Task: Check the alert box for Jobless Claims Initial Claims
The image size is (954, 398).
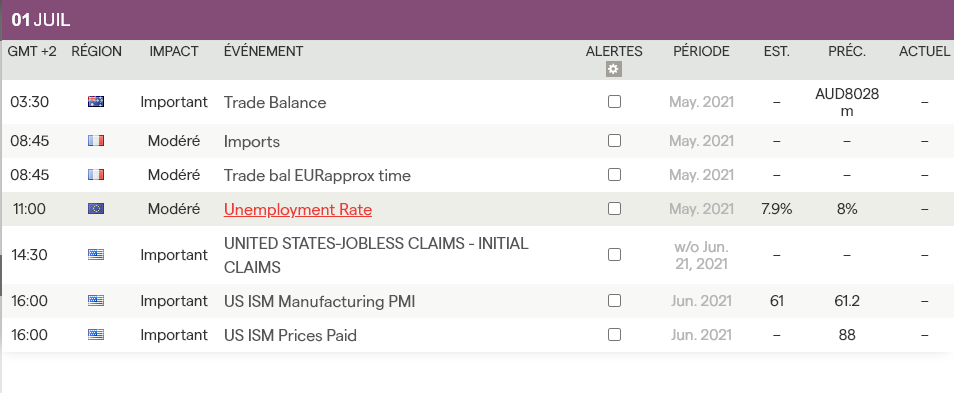Action: [615, 254]
